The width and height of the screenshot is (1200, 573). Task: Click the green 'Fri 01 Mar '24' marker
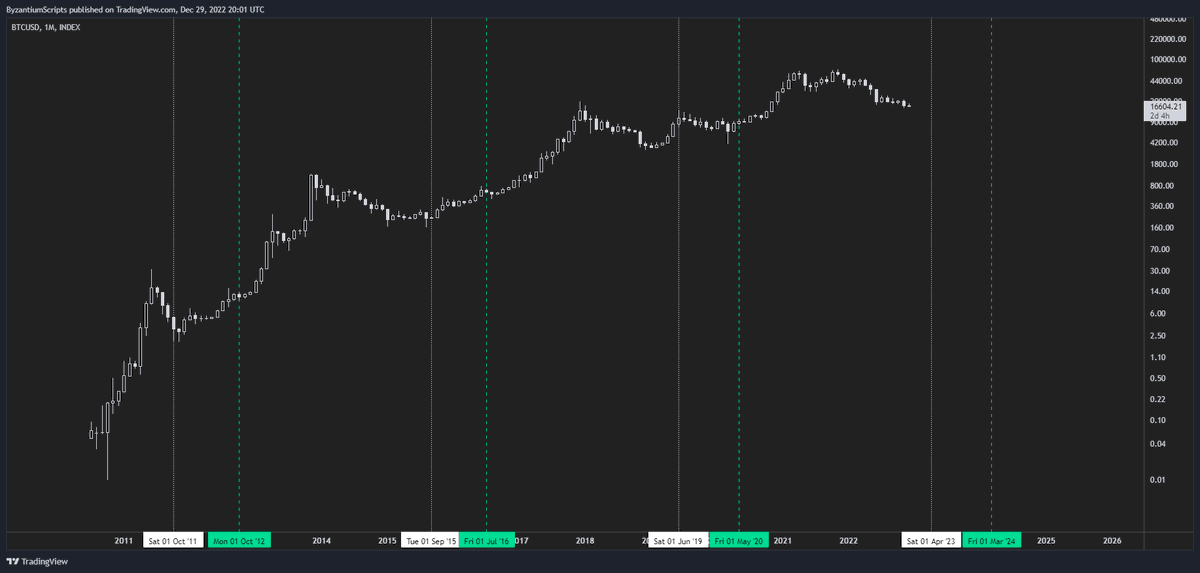[992, 541]
